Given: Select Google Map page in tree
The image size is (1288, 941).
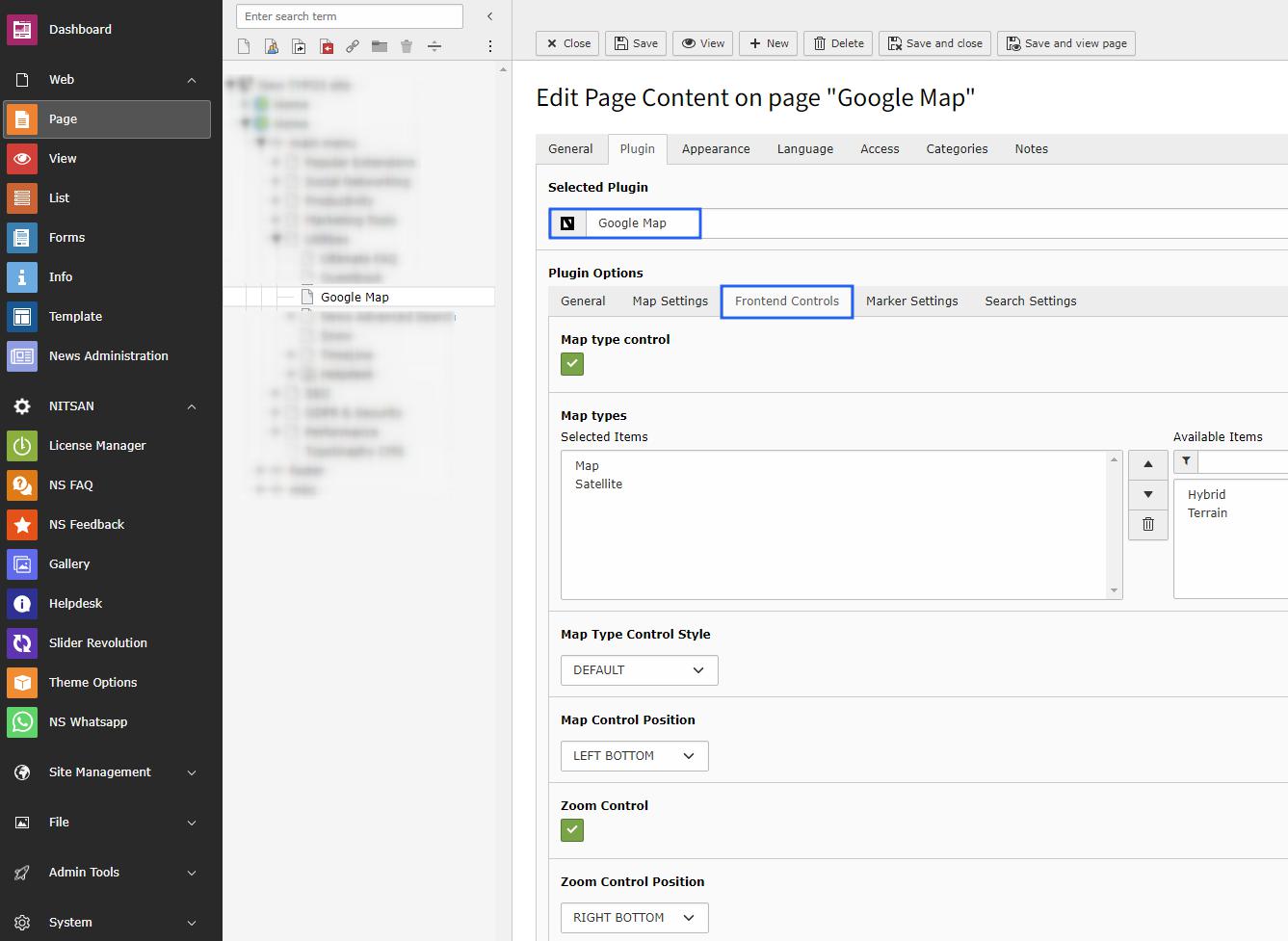Looking at the screenshot, I should click(x=355, y=298).
